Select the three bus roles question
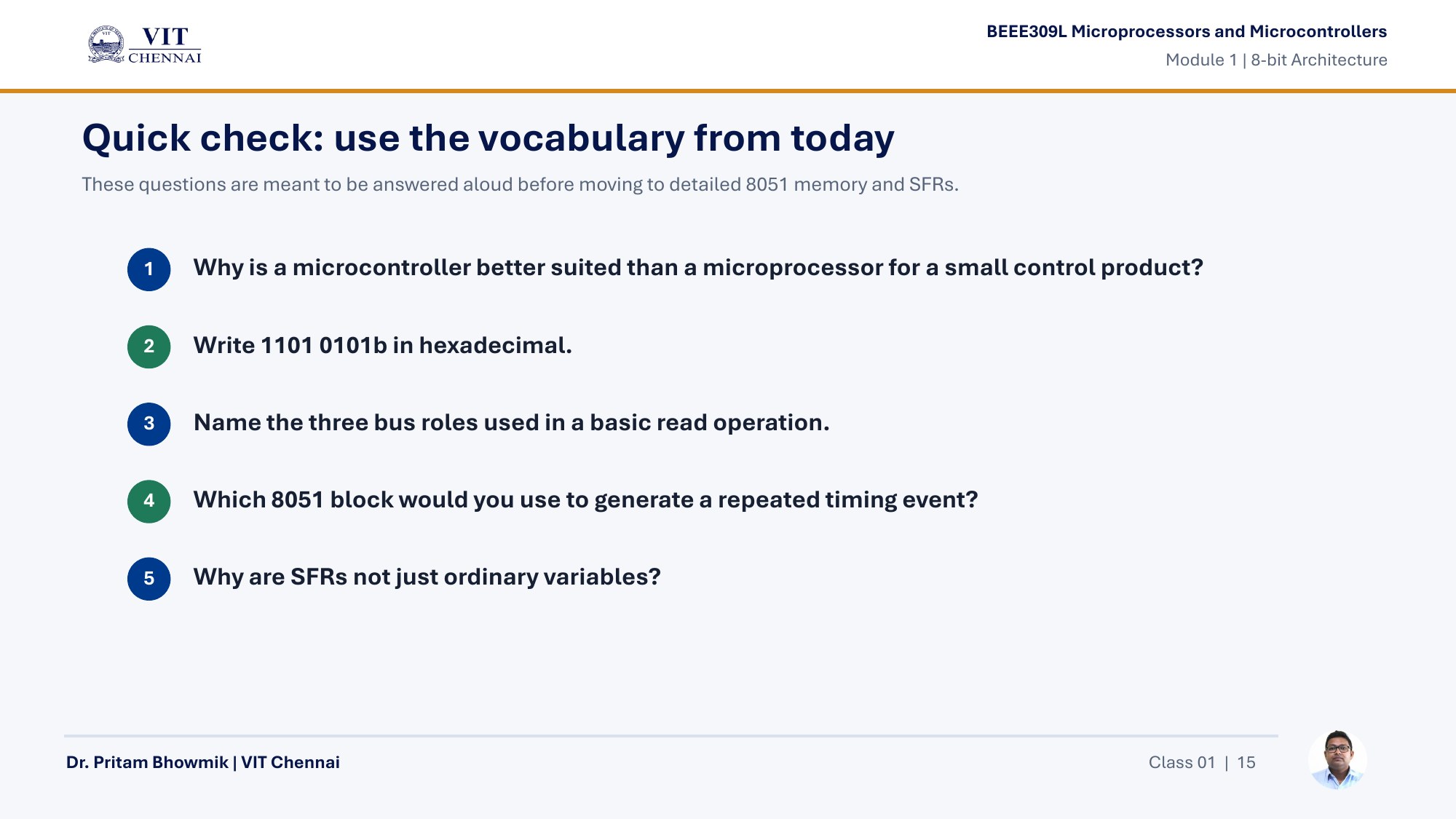Viewport: 1456px width, 819px height. point(512,423)
